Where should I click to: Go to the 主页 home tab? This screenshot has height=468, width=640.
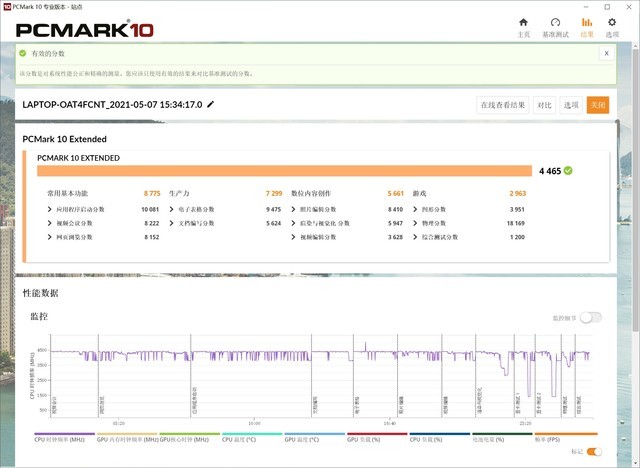pos(523,28)
